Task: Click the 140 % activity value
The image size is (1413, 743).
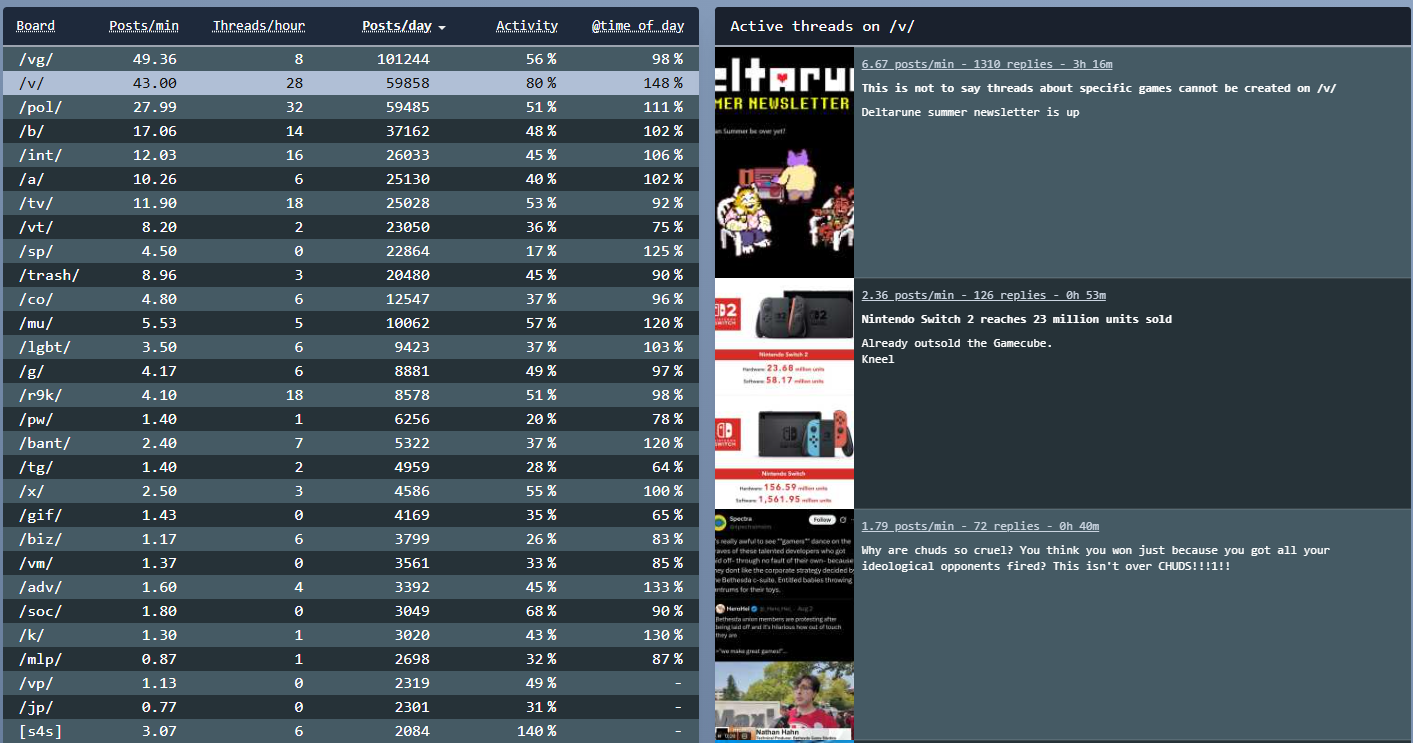Action: click(x=537, y=731)
